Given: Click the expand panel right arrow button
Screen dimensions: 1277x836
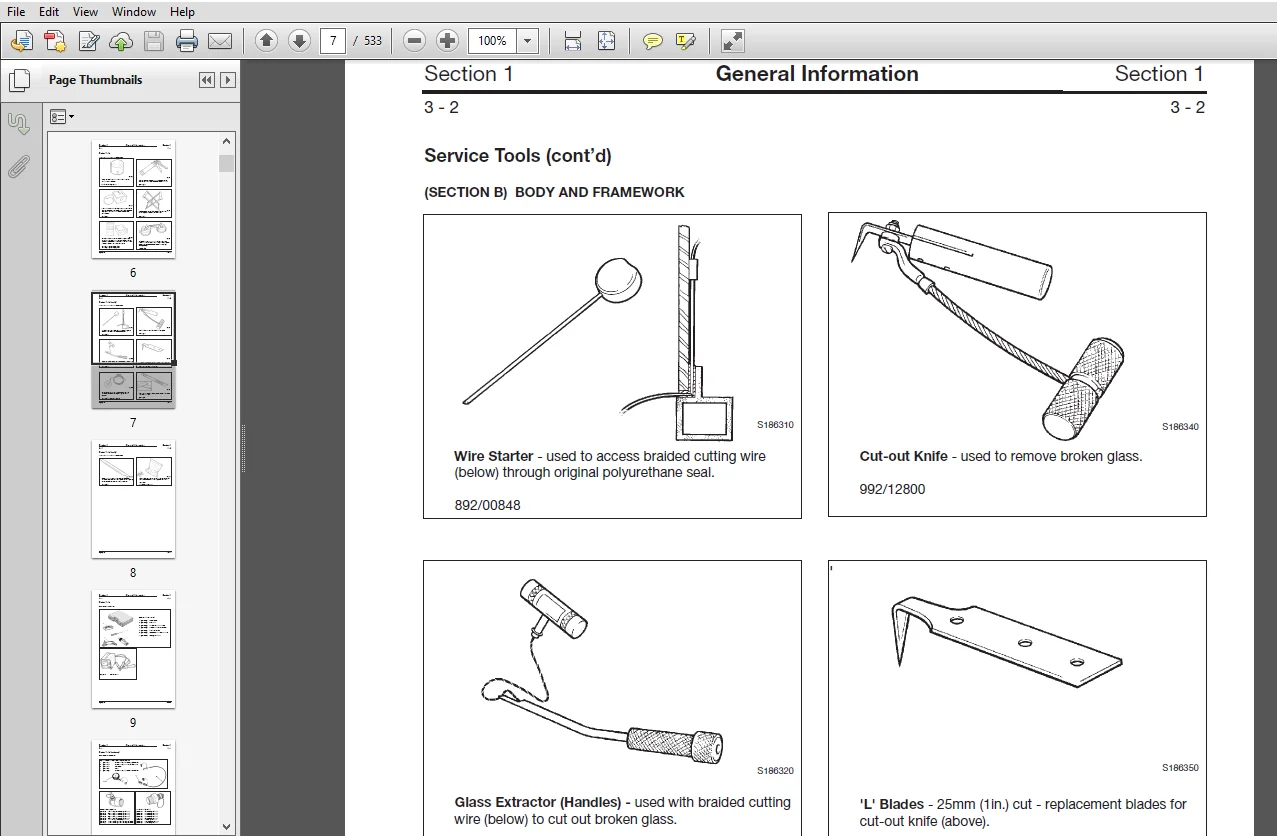Looking at the screenshot, I should [228, 80].
